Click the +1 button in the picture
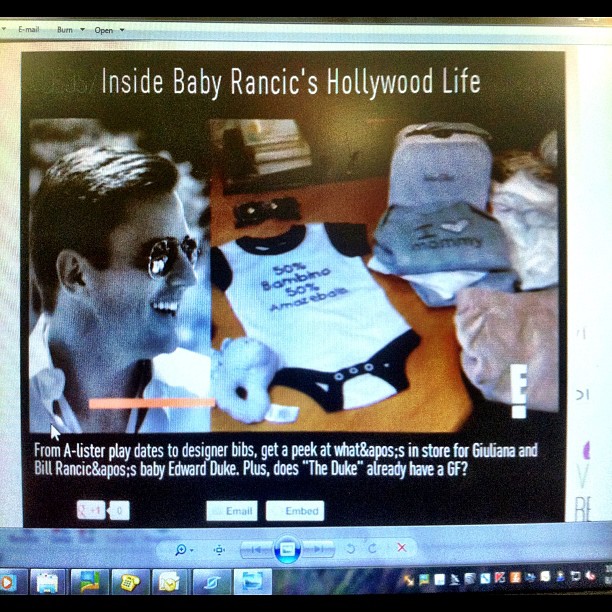Screen dimensions: 612x612 point(91,510)
